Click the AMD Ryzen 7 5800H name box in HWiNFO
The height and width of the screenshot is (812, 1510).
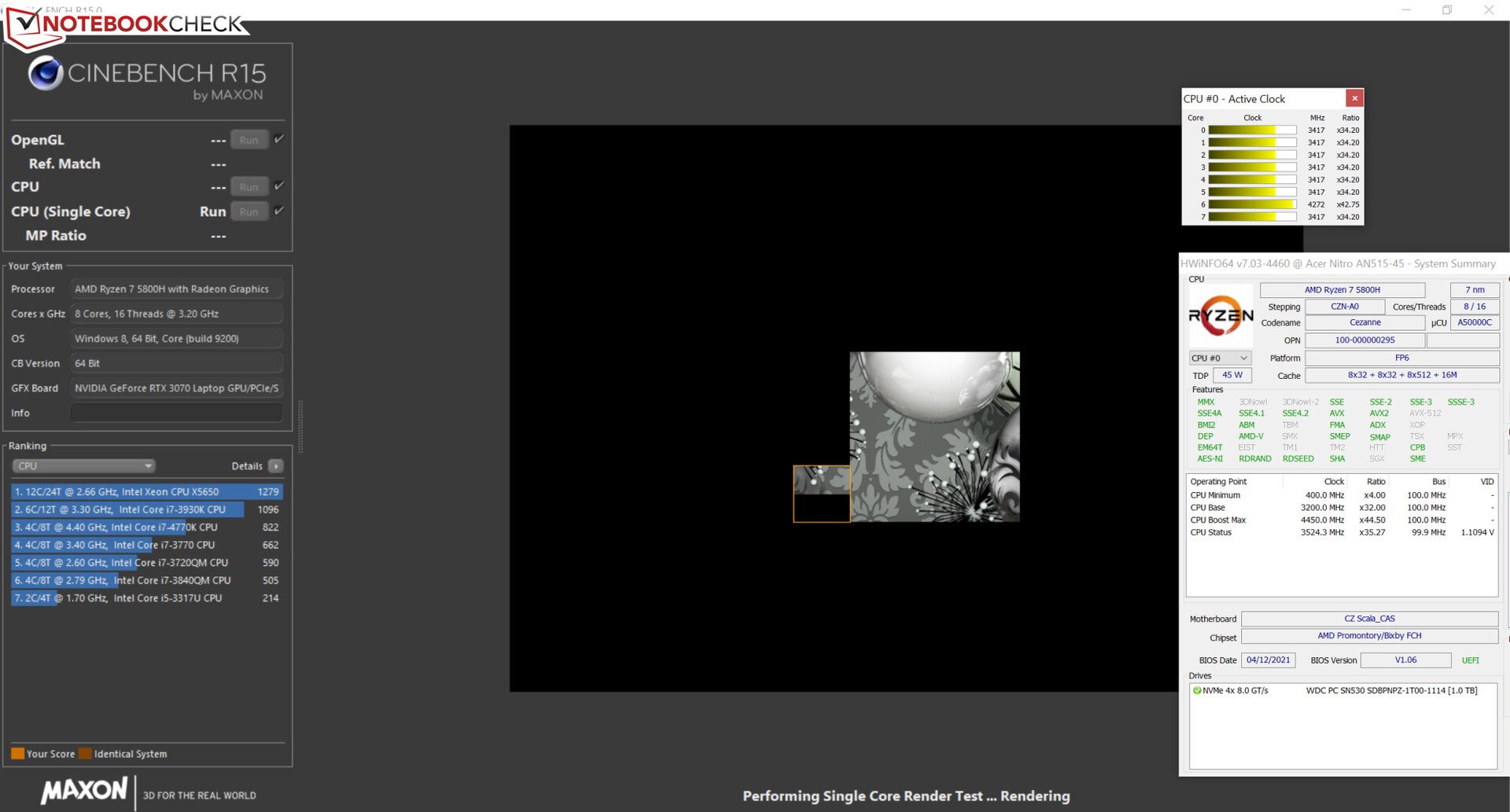1342,290
